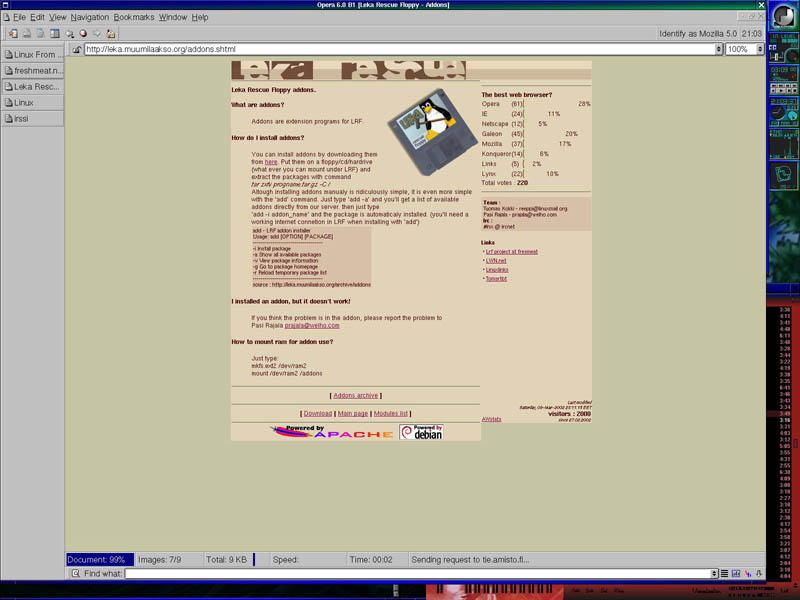
Task: Click the analog clock dock applet
Action: click(783, 112)
